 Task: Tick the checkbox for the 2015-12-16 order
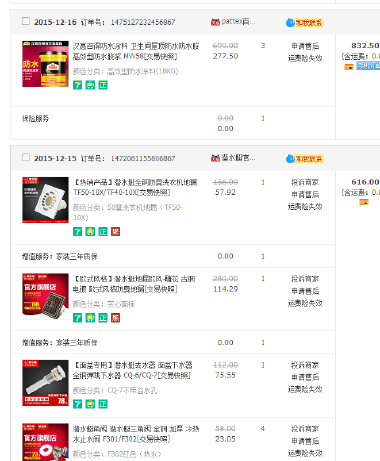26,21
